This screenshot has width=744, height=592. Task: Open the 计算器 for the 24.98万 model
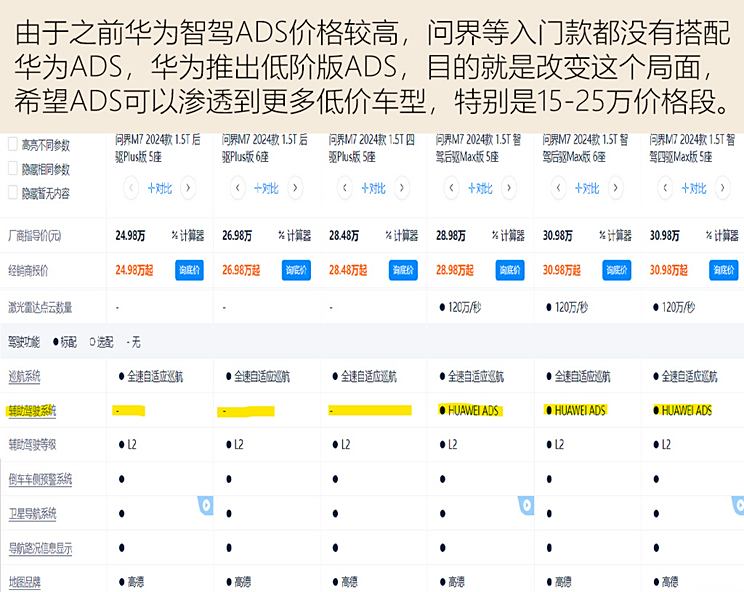188,235
